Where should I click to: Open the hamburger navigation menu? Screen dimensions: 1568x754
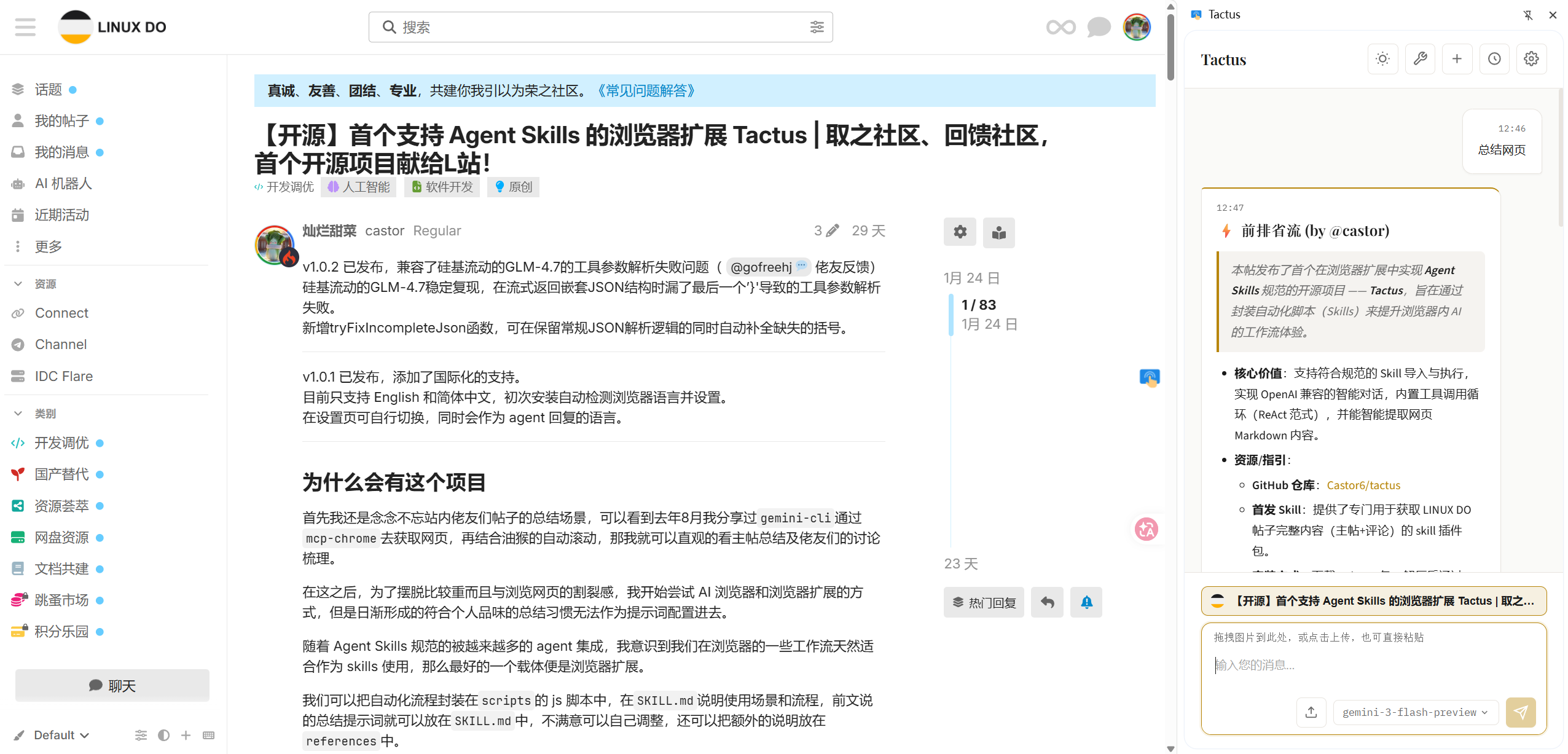25,27
